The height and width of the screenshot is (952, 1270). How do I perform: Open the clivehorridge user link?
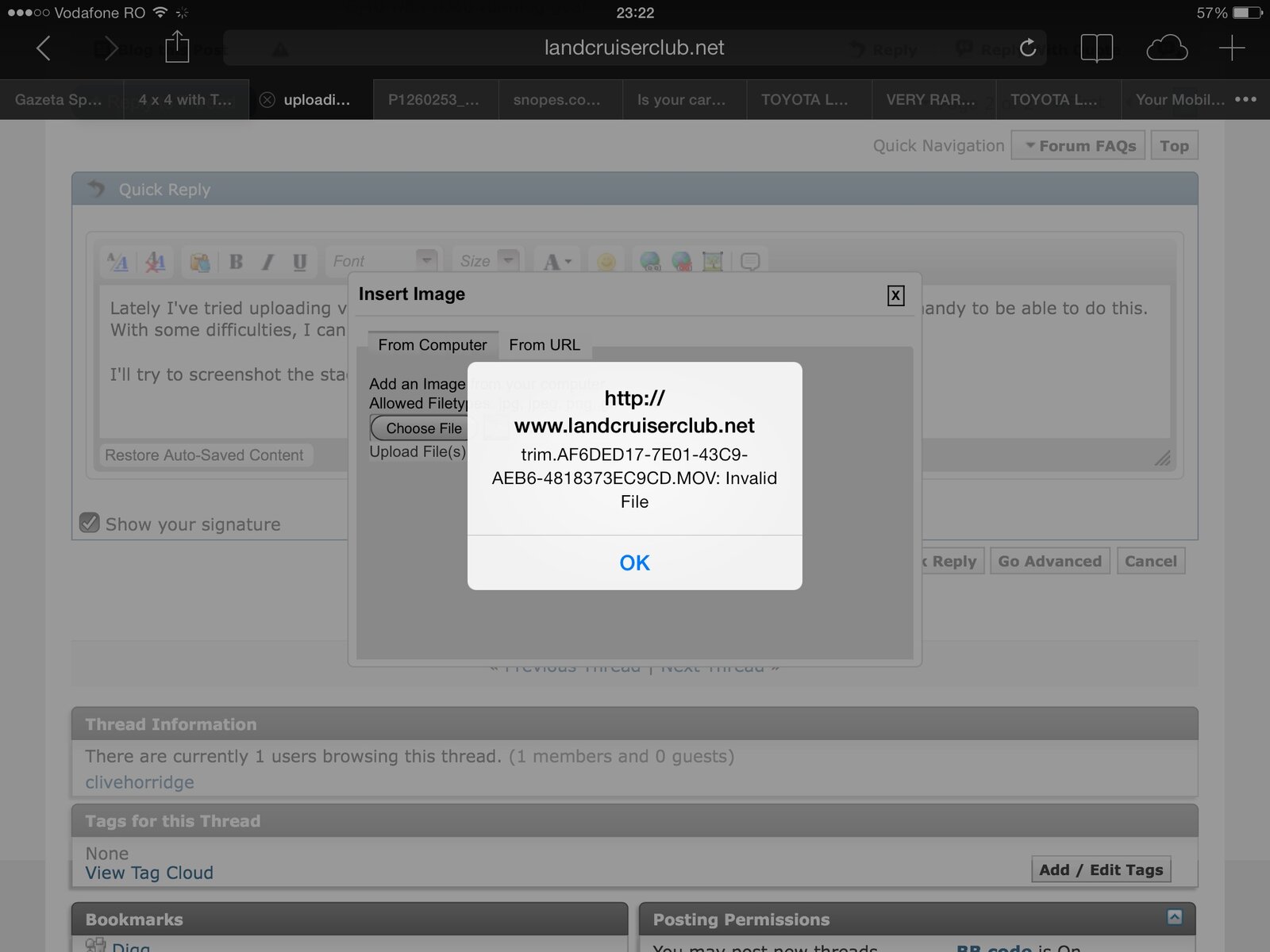(x=140, y=782)
